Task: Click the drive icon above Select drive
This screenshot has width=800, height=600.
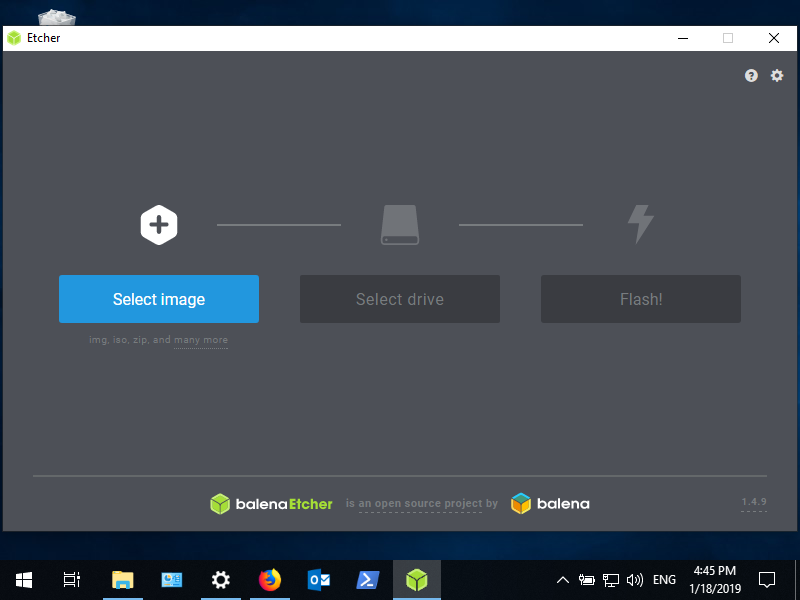Action: [400, 225]
